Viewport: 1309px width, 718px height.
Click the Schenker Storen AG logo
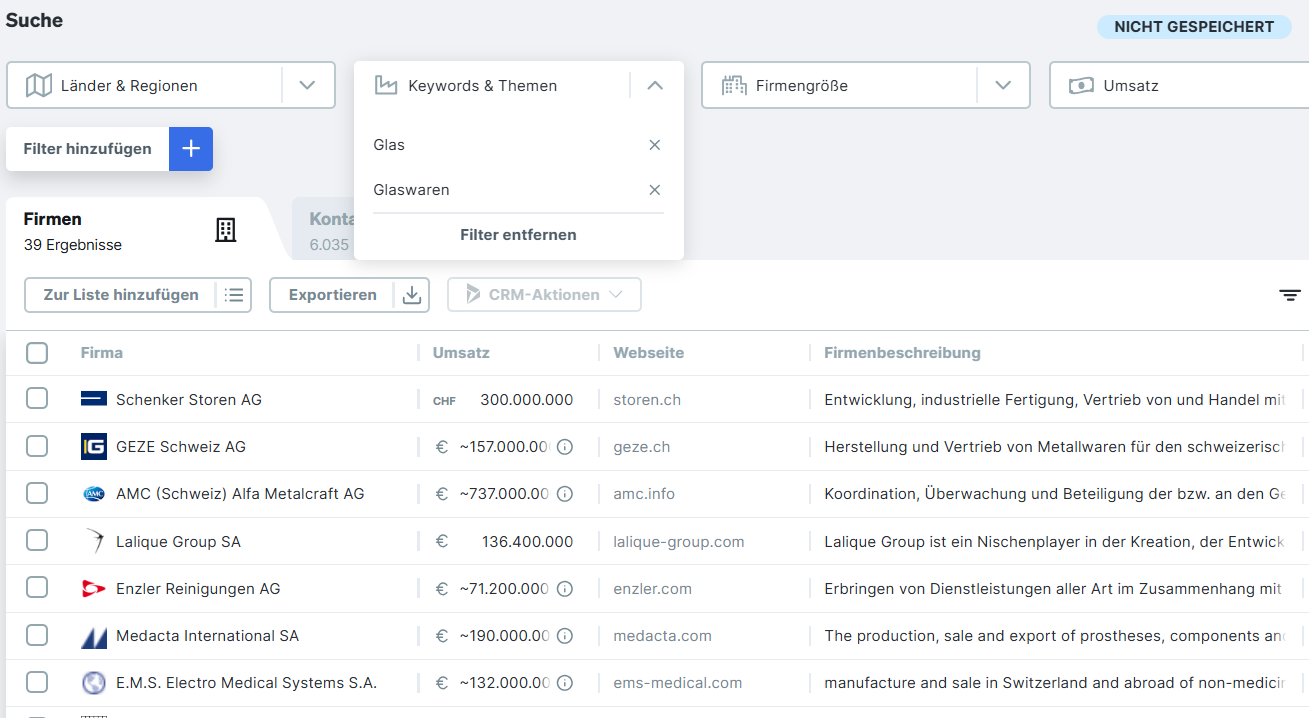[x=94, y=399]
